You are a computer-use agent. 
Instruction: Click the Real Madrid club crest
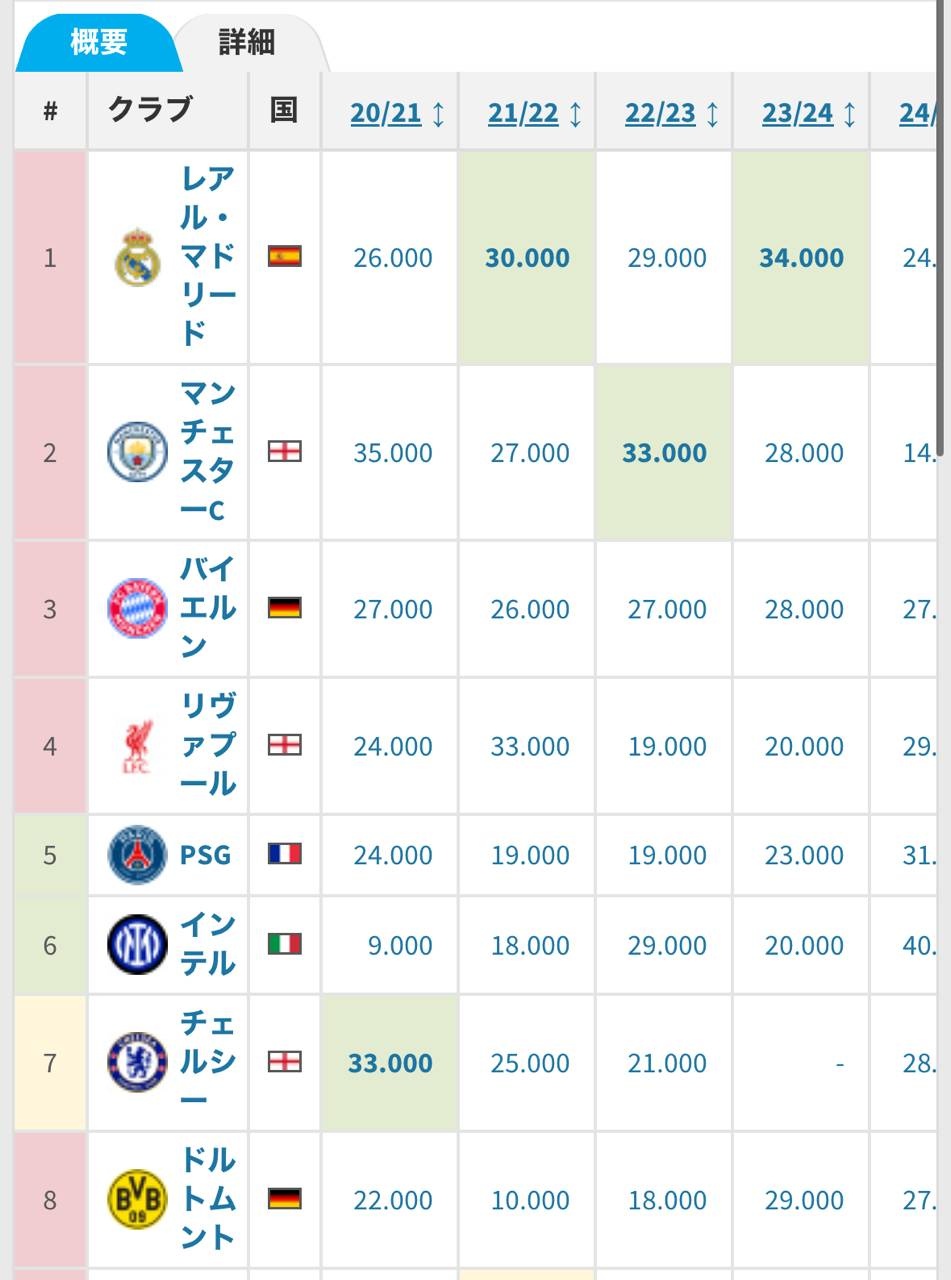[138, 258]
